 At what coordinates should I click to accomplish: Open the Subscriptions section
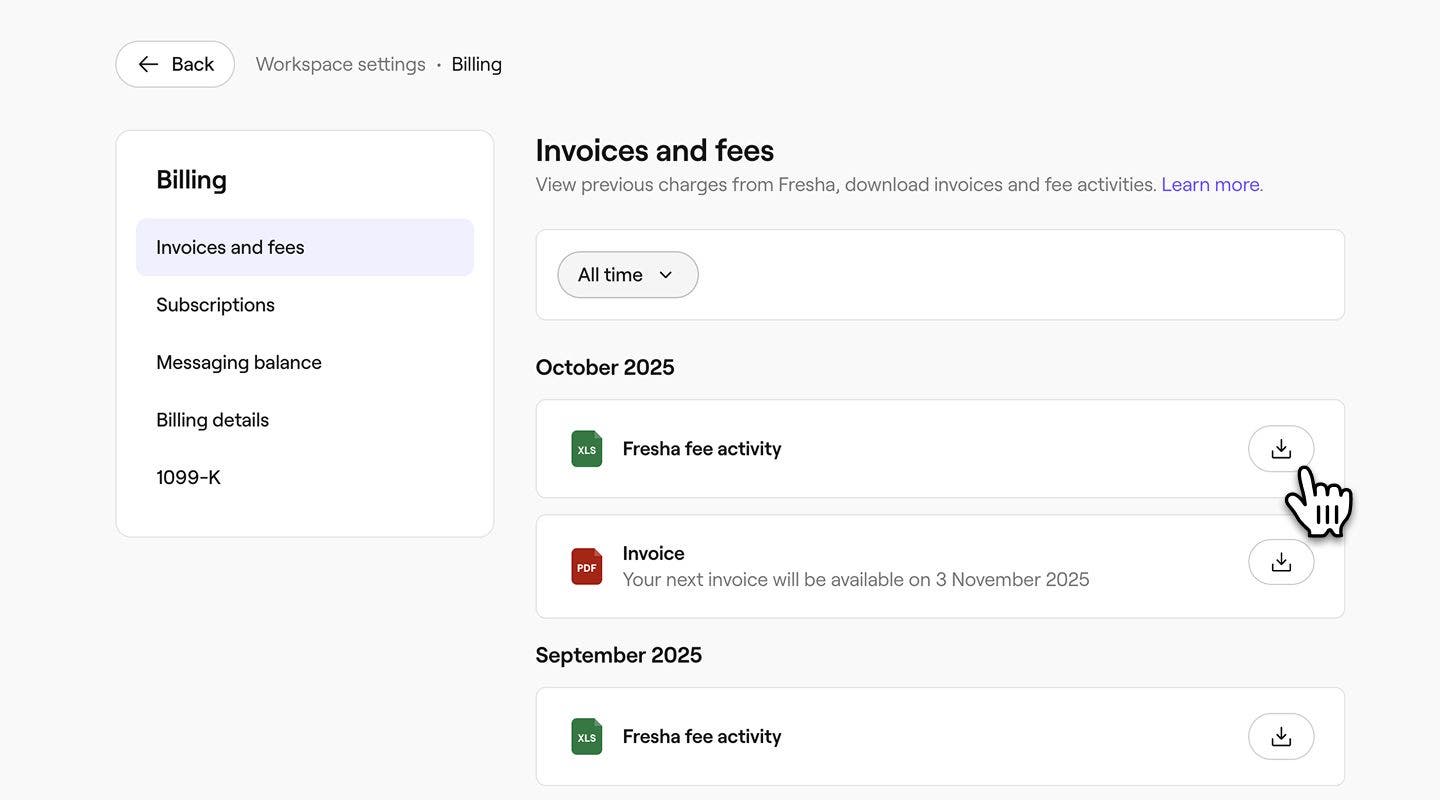click(x=215, y=305)
